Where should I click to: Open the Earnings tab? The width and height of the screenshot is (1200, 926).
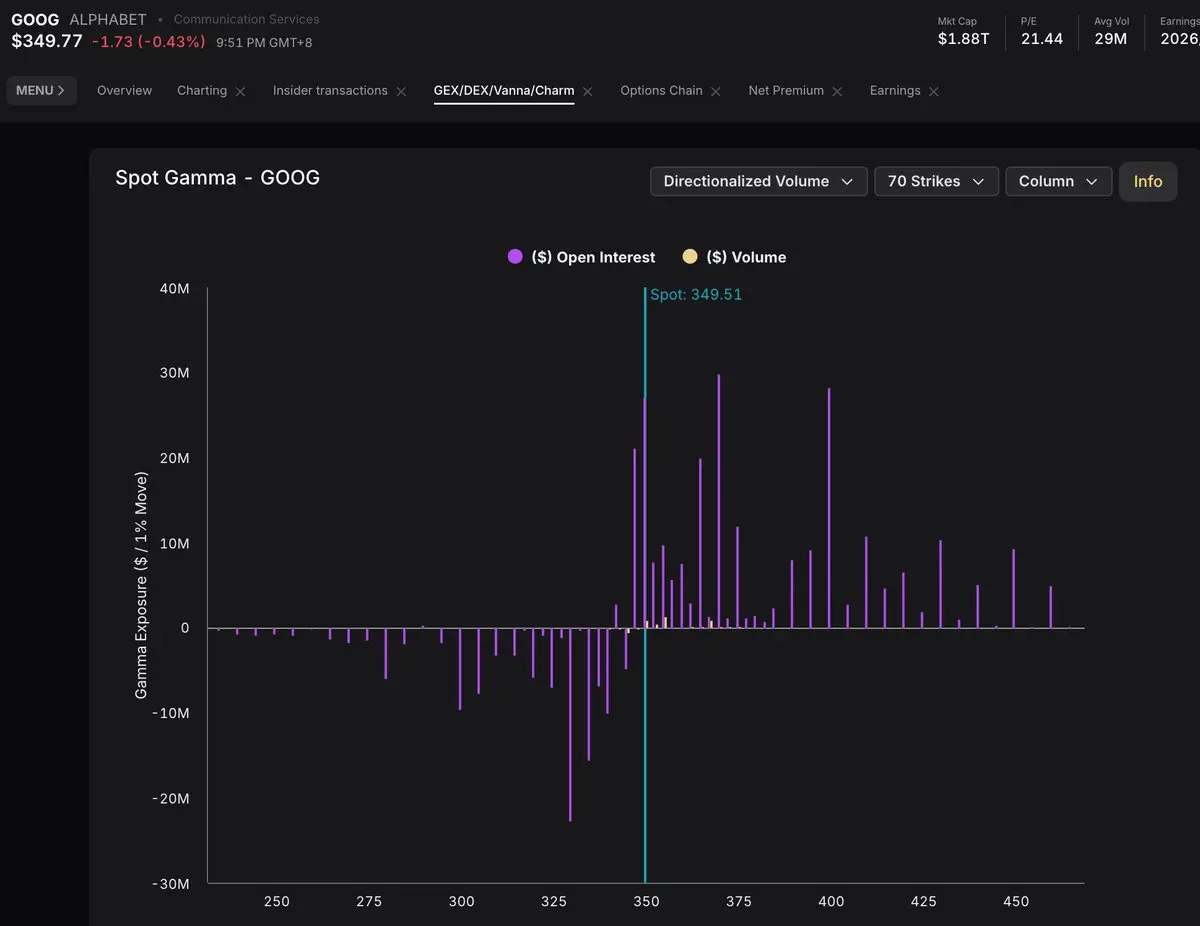click(895, 90)
